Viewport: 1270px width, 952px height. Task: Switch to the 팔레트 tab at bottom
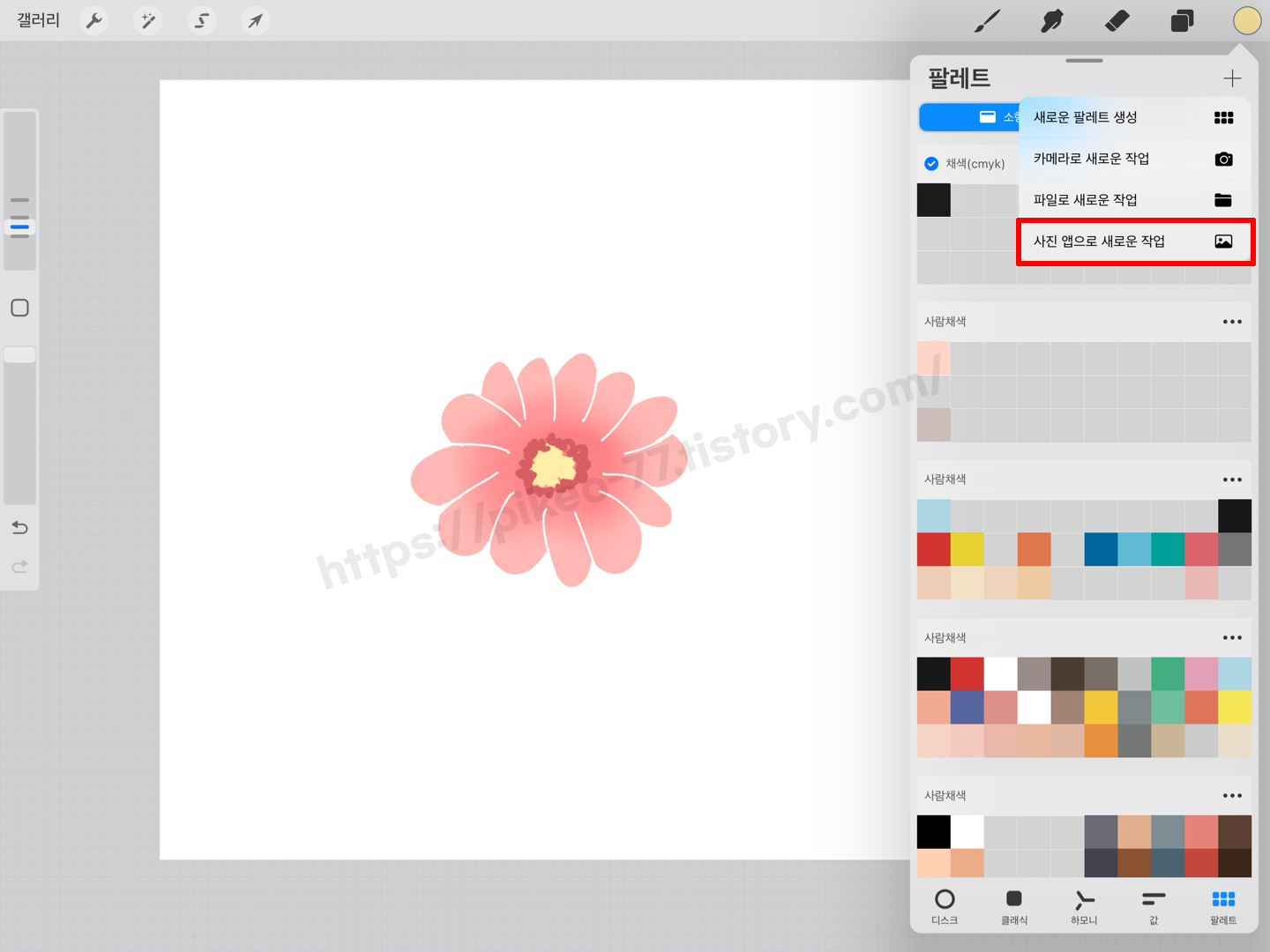pos(1223,905)
